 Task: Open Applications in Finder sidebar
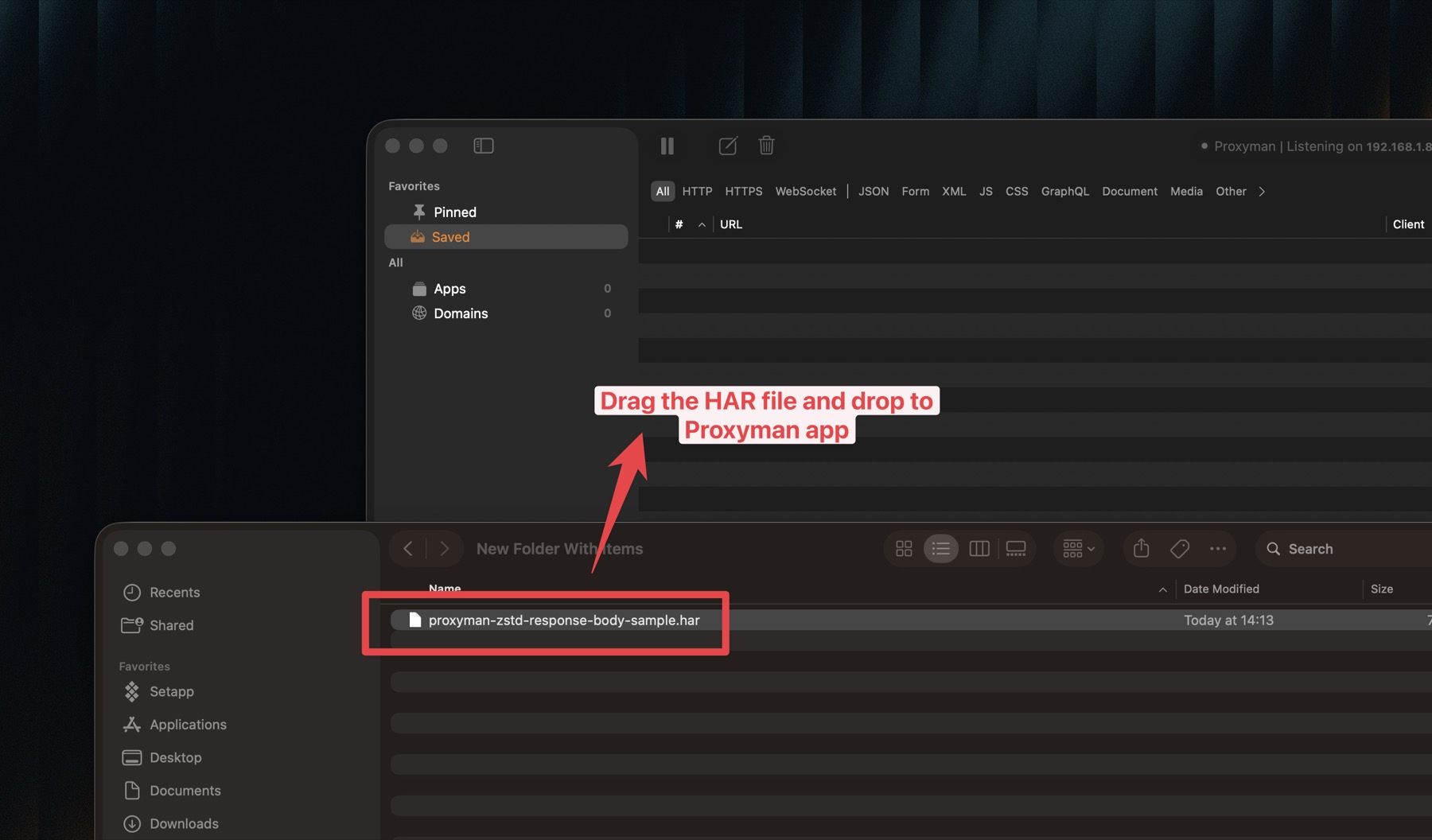tap(188, 725)
